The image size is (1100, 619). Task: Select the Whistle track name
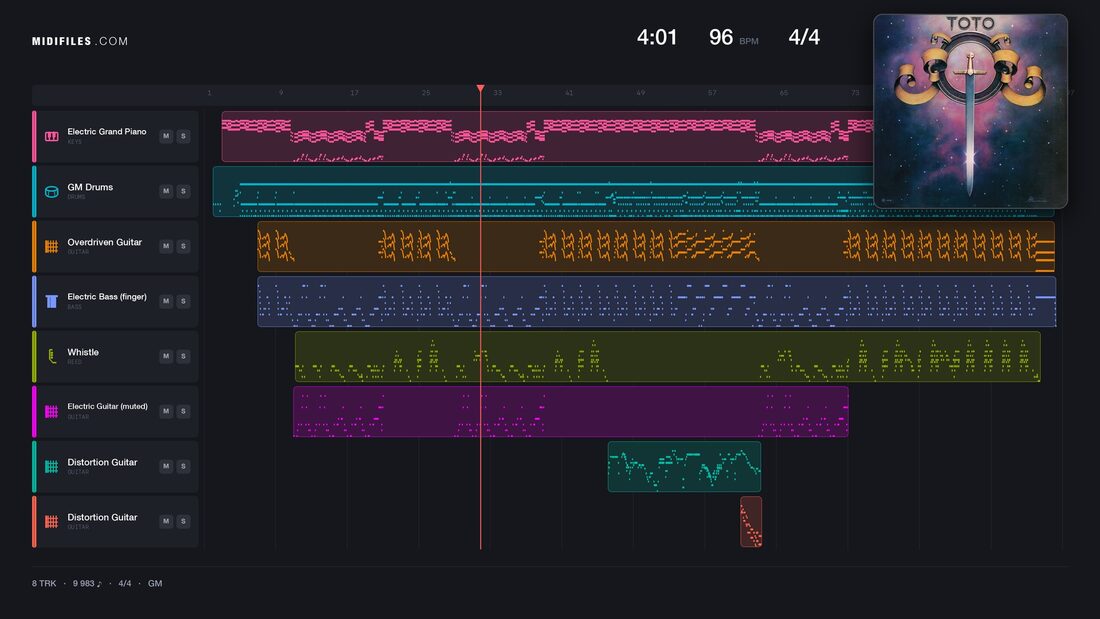(x=83, y=352)
